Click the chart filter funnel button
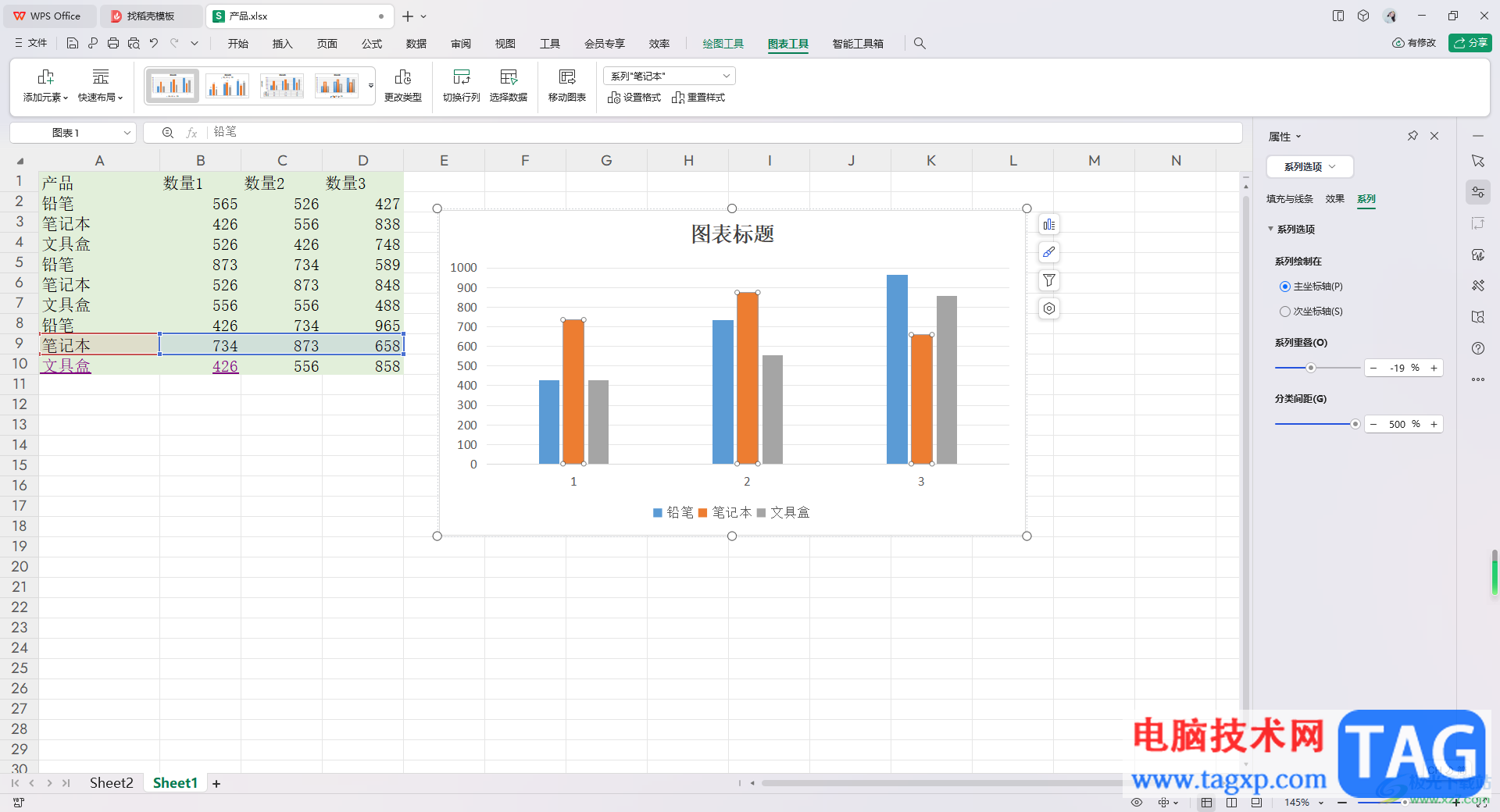Viewport: 1500px width, 812px height. [1048, 280]
